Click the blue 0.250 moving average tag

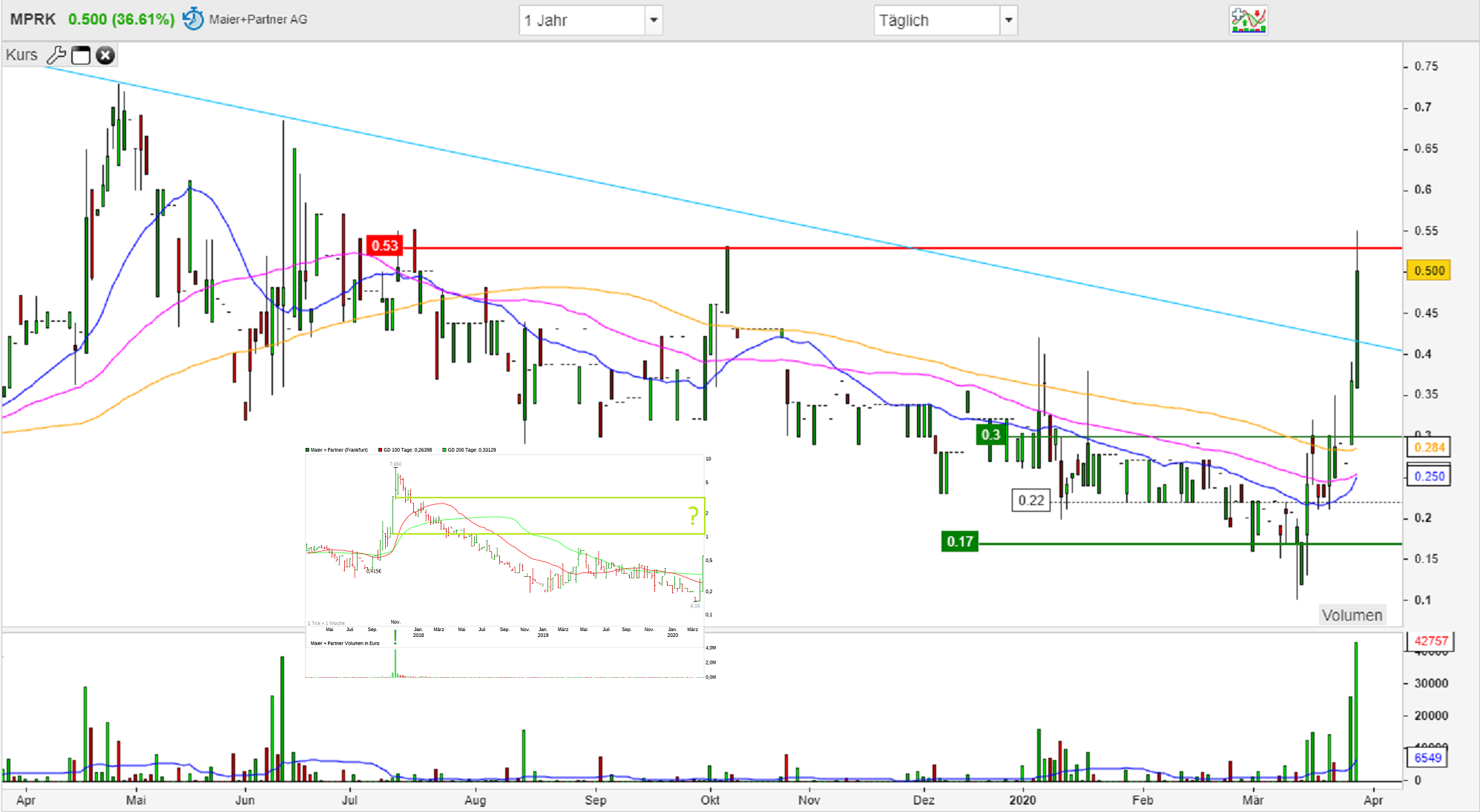click(1429, 476)
